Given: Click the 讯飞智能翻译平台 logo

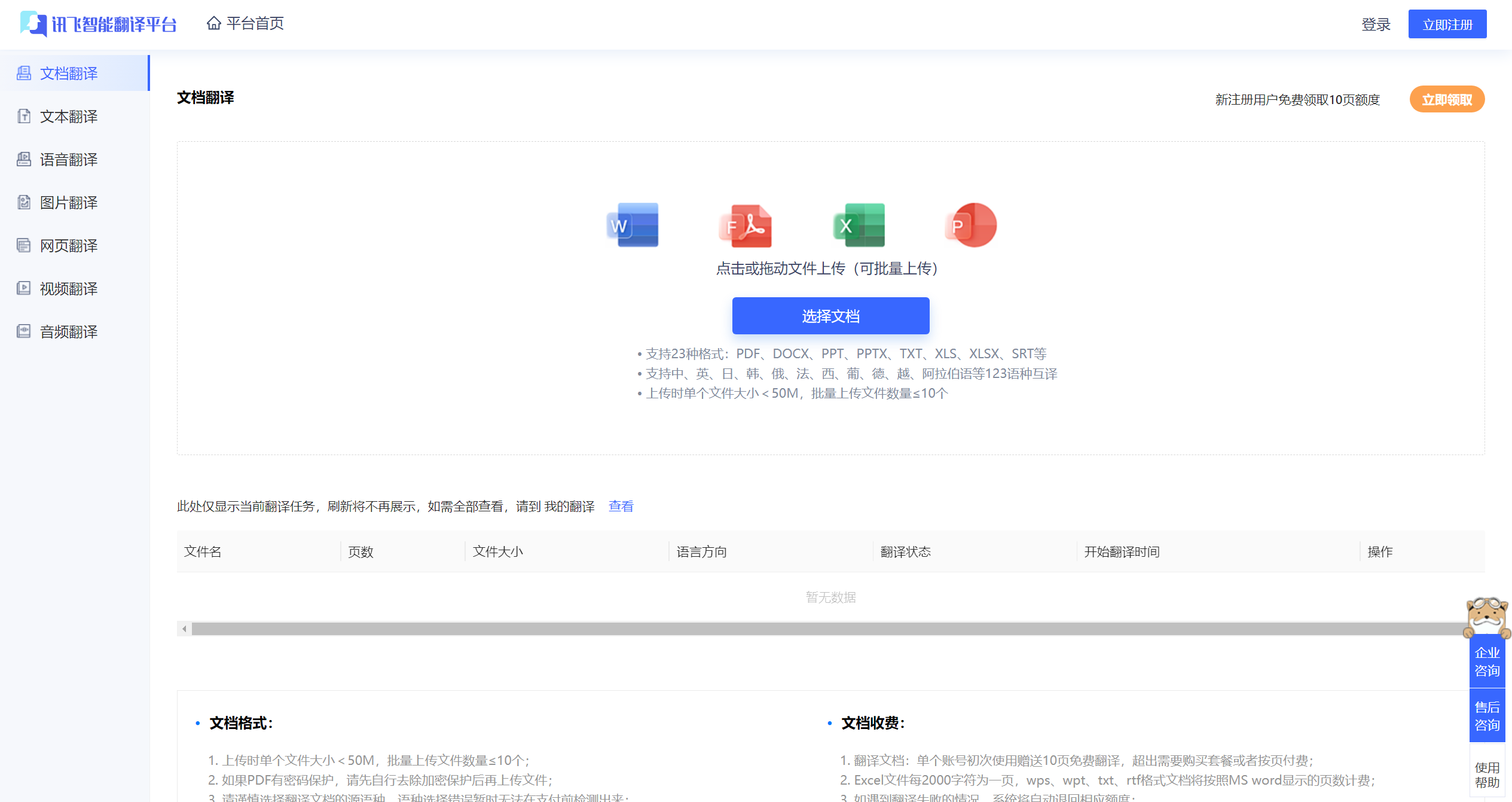Looking at the screenshot, I should pos(99,24).
